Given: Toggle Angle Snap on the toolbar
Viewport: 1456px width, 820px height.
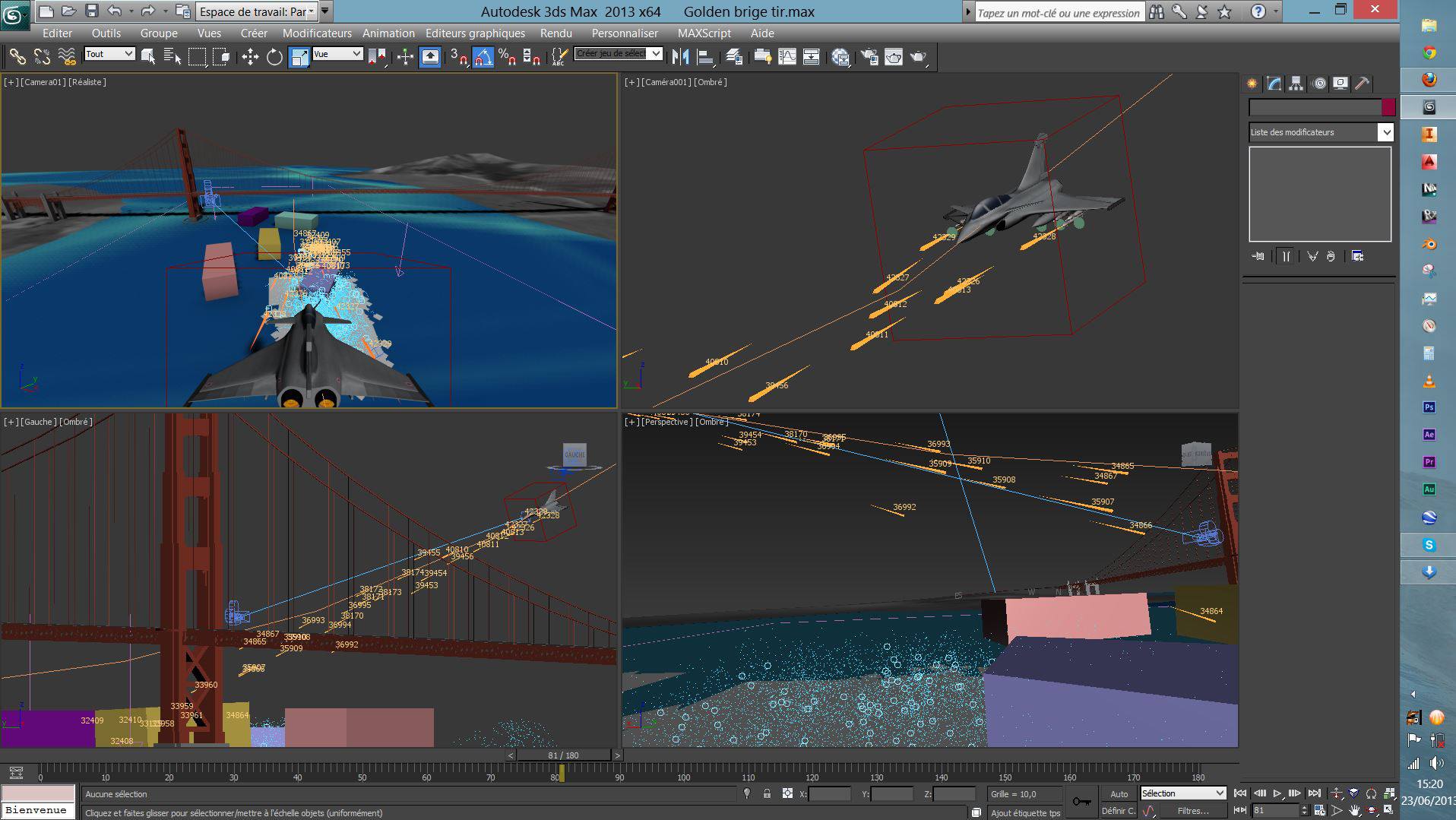Looking at the screenshot, I should [x=483, y=57].
